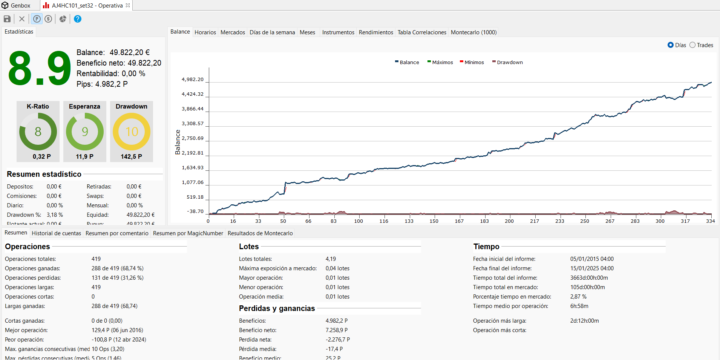Click the Perdidas y ganancias heading

[x=277, y=308]
